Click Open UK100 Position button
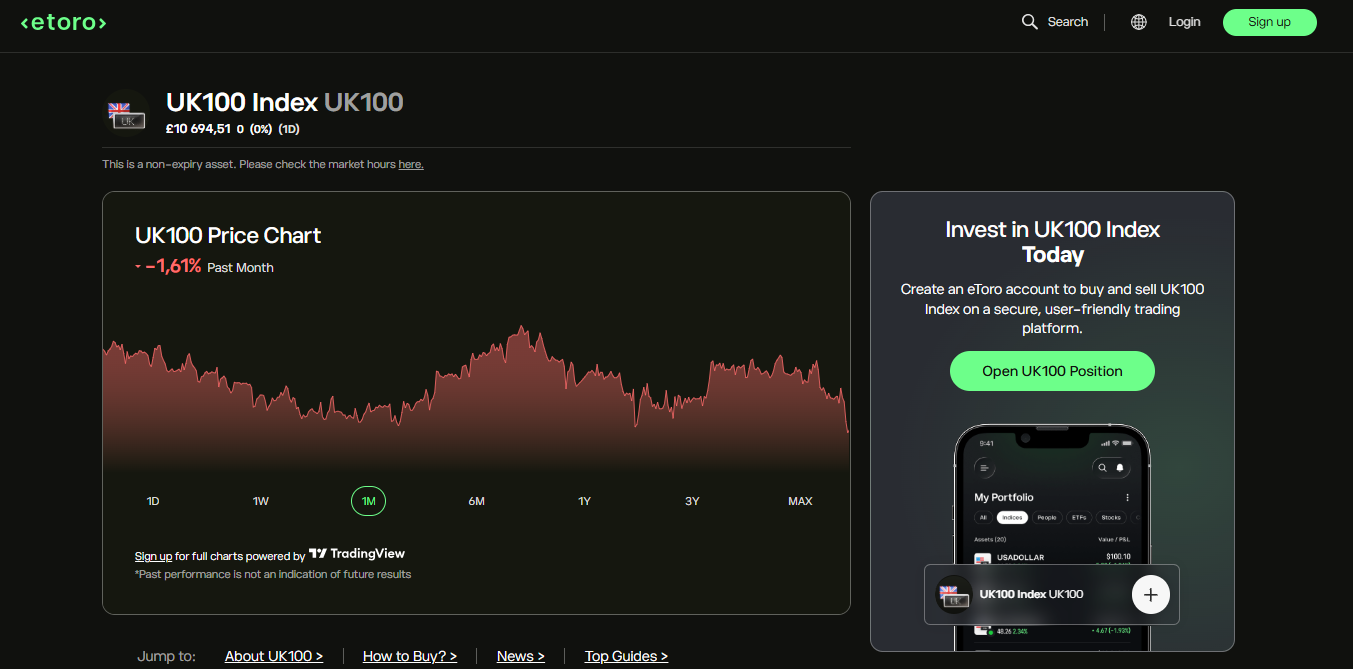 [1052, 371]
